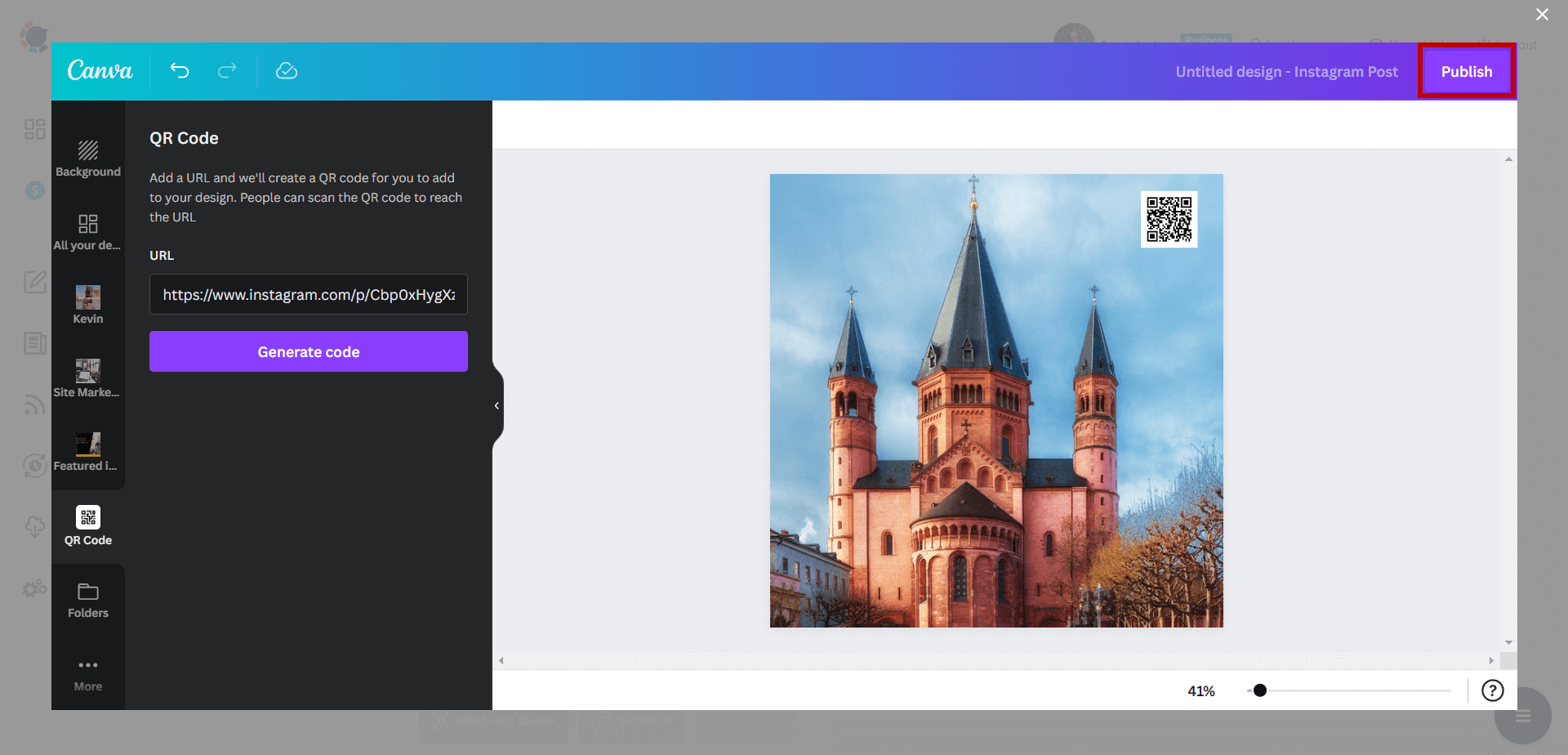Collapse the side panel with the chevron

496,405
